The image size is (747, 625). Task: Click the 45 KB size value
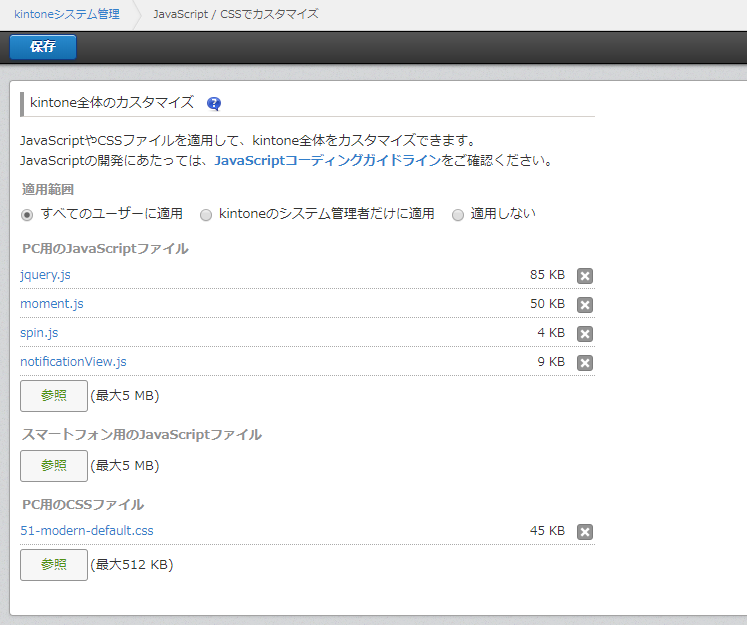(x=547, y=531)
